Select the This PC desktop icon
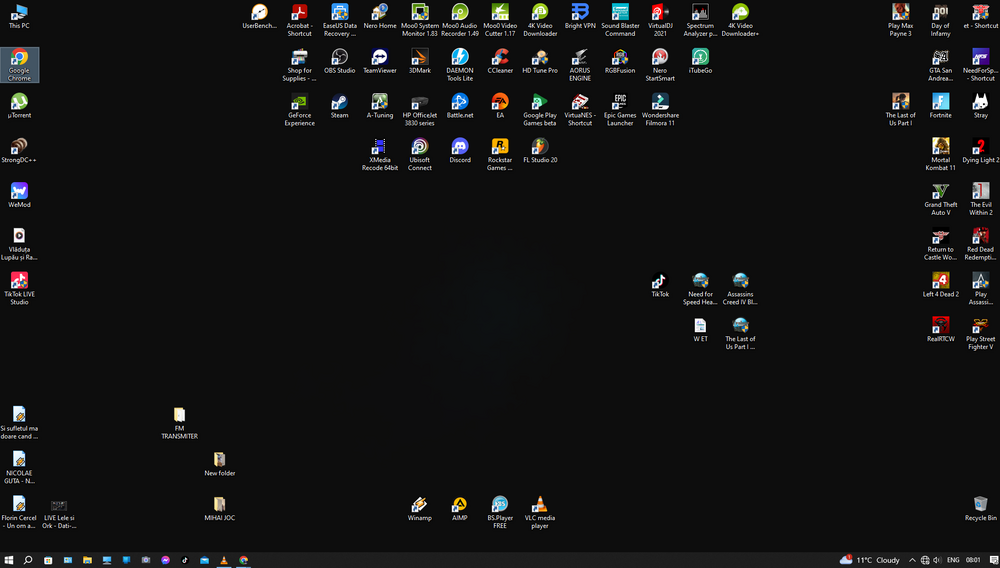The height and width of the screenshot is (568, 1000). point(19,17)
